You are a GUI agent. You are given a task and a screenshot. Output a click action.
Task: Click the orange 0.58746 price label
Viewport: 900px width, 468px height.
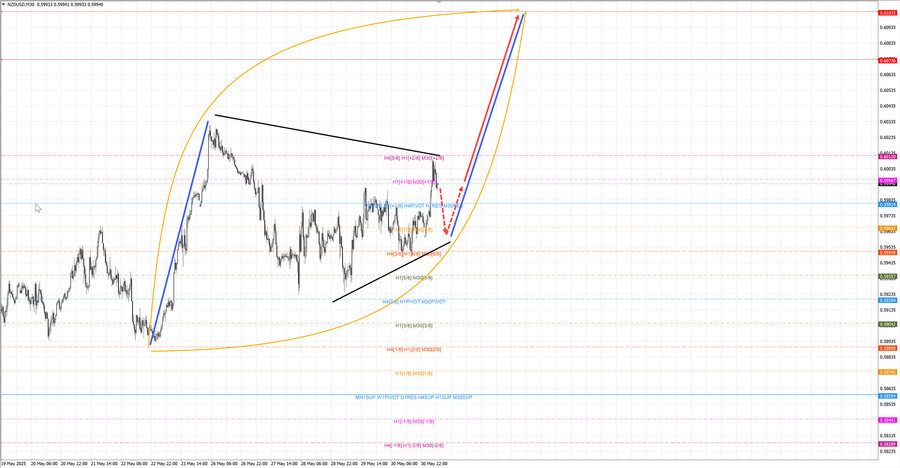tap(888, 372)
